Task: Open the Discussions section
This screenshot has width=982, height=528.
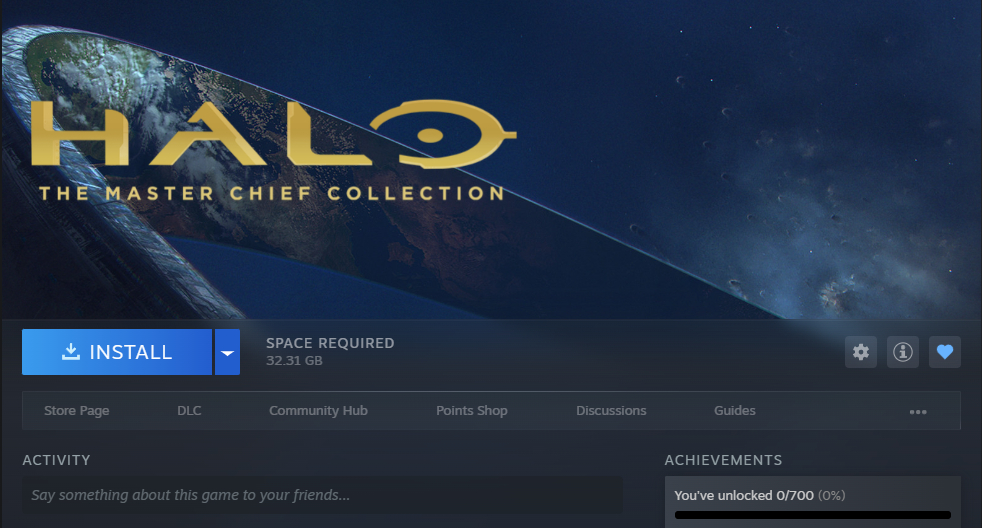Action: click(611, 411)
